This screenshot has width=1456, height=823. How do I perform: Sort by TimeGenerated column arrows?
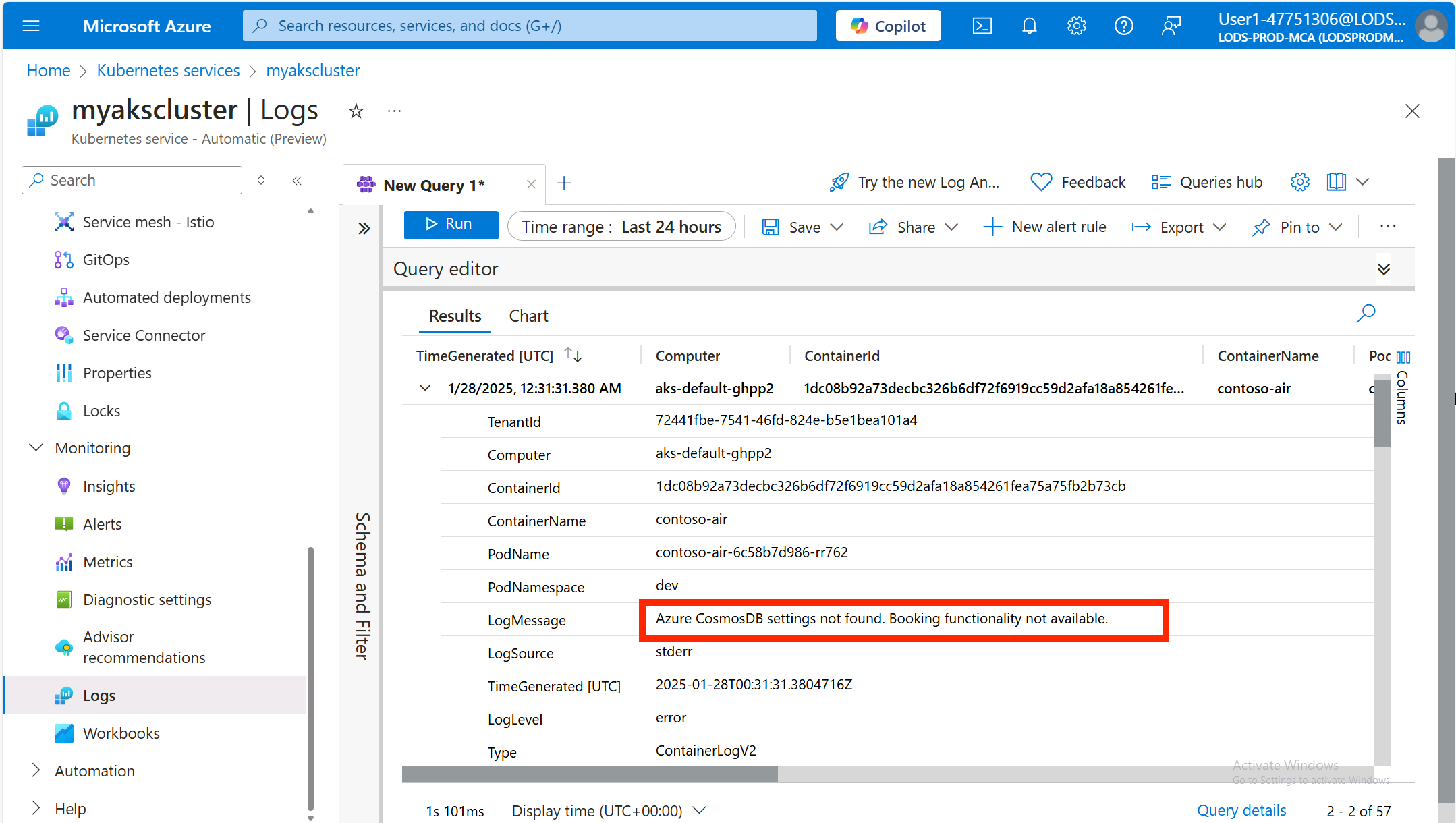[573, 355]
